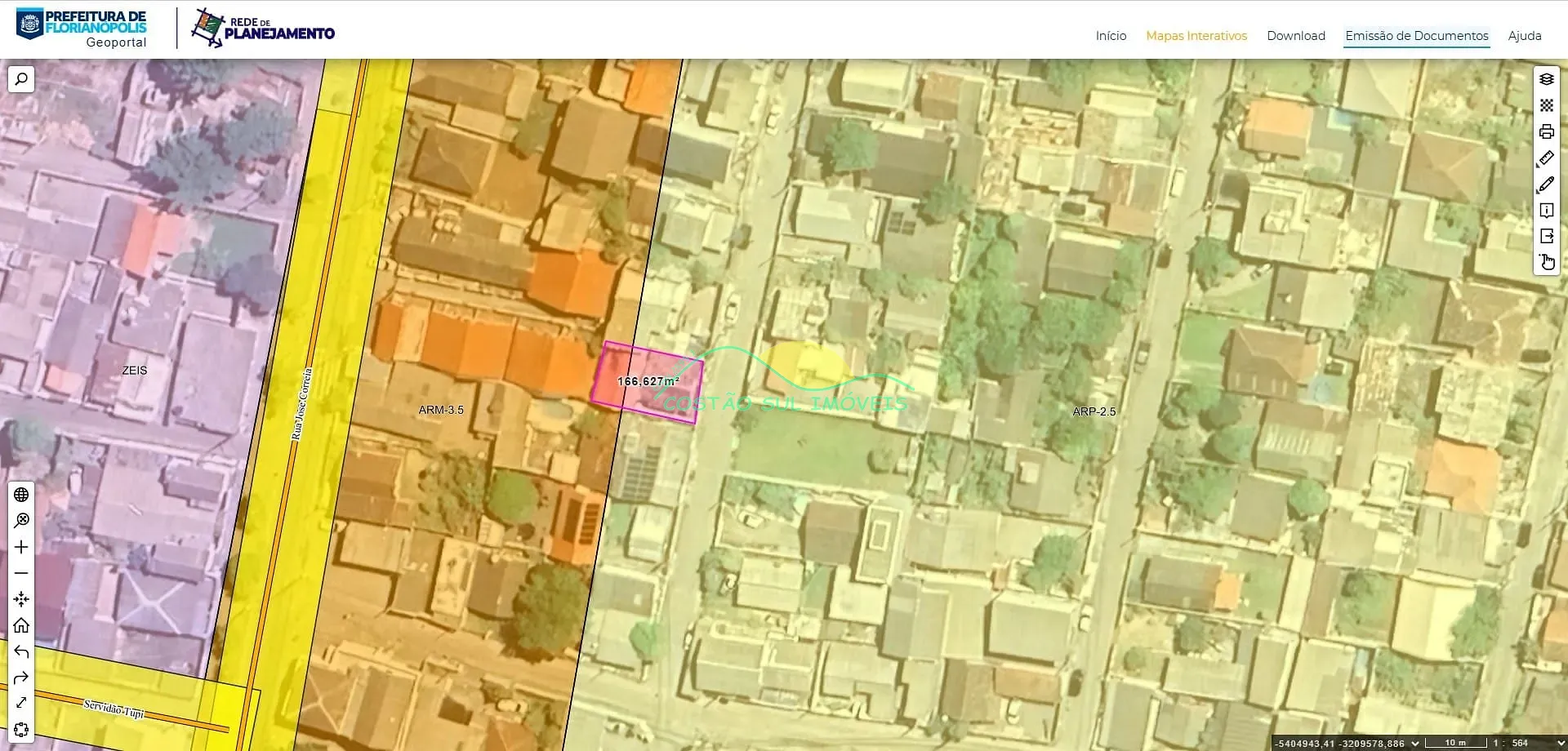
Task: Click the home extent icon
Action: click(21, 625)
